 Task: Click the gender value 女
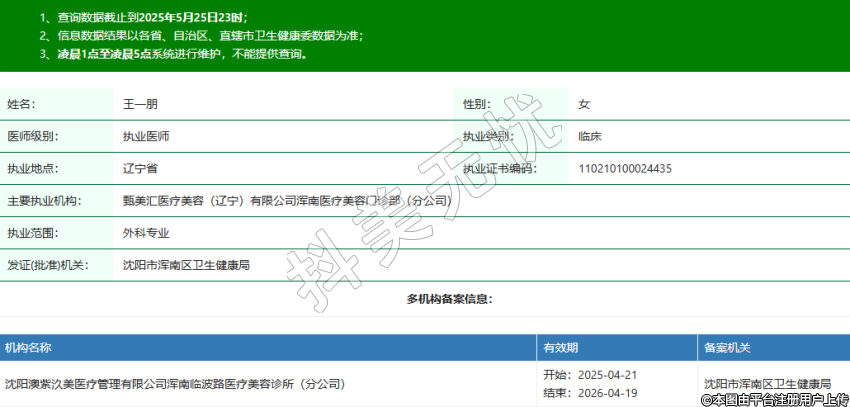tap(584, 104)
